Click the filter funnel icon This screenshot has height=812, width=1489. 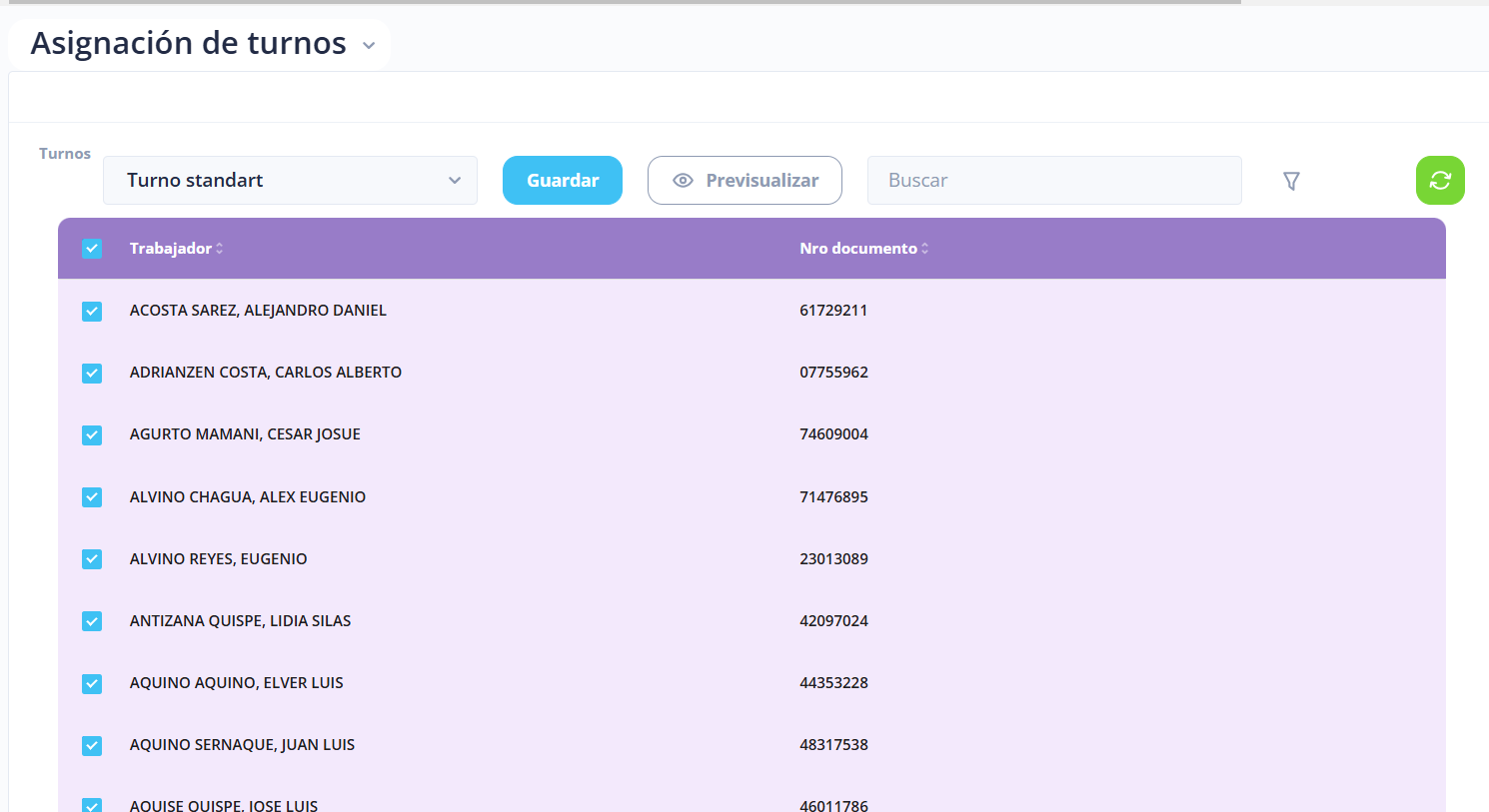pos(1291,181)
